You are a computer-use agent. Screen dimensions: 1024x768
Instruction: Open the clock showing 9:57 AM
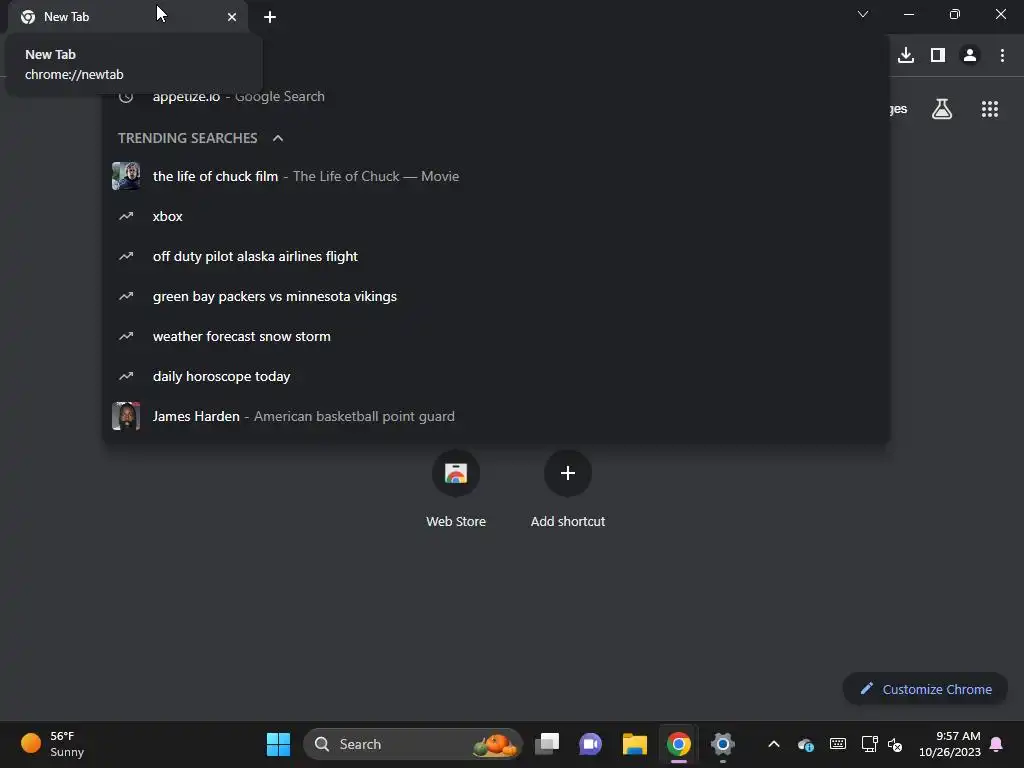[x=950, y=744]
